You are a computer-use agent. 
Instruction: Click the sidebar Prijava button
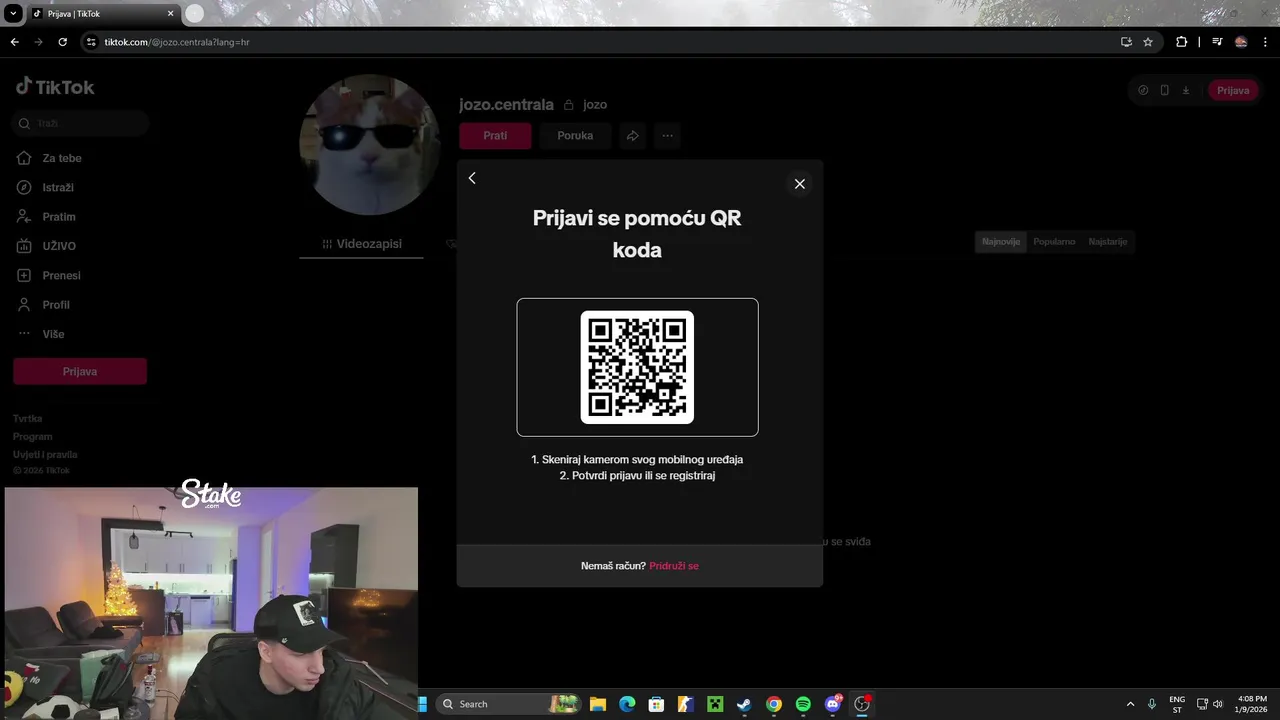[x=80, y=371]
